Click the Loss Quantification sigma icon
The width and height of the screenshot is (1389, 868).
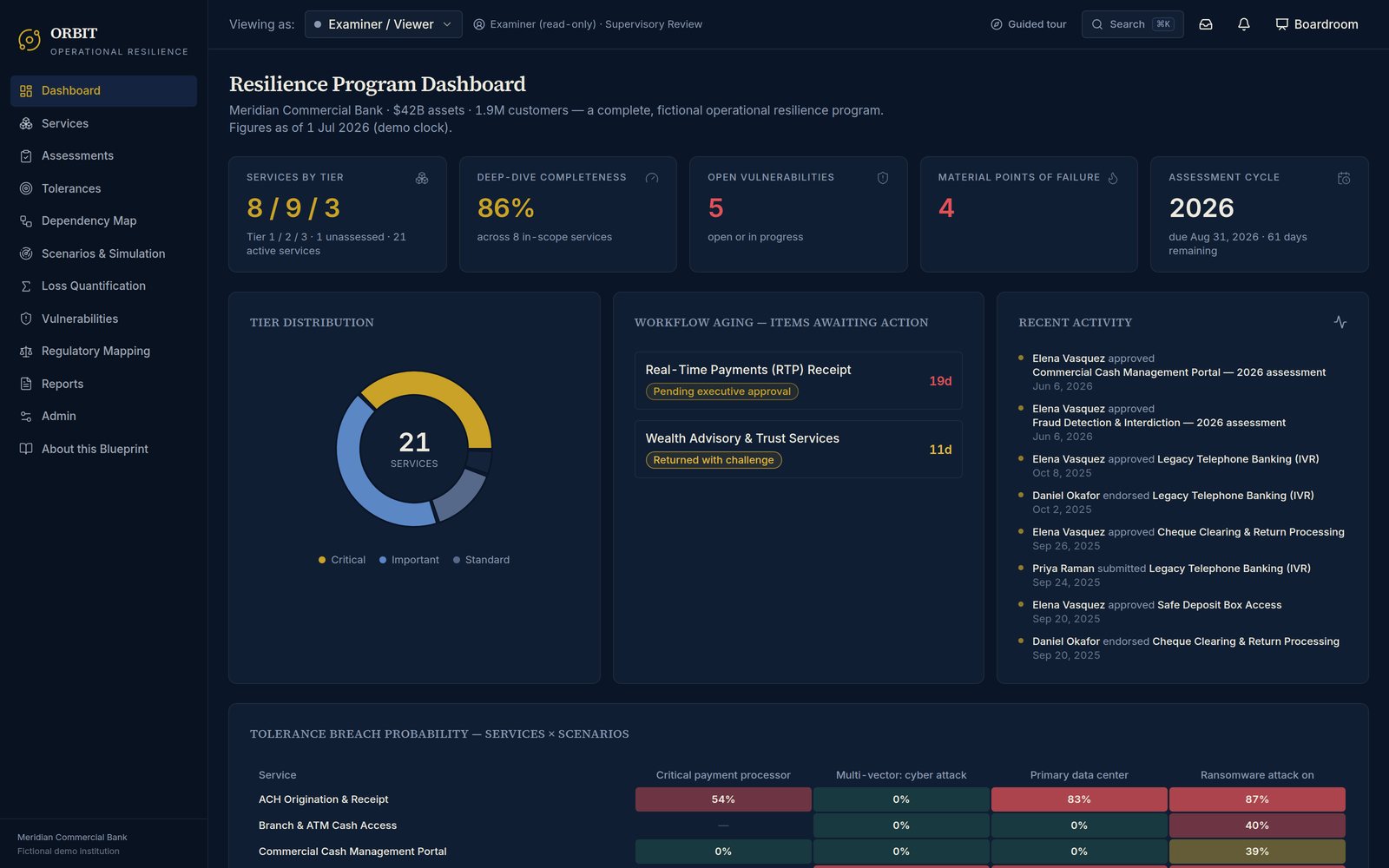[26, 286]
